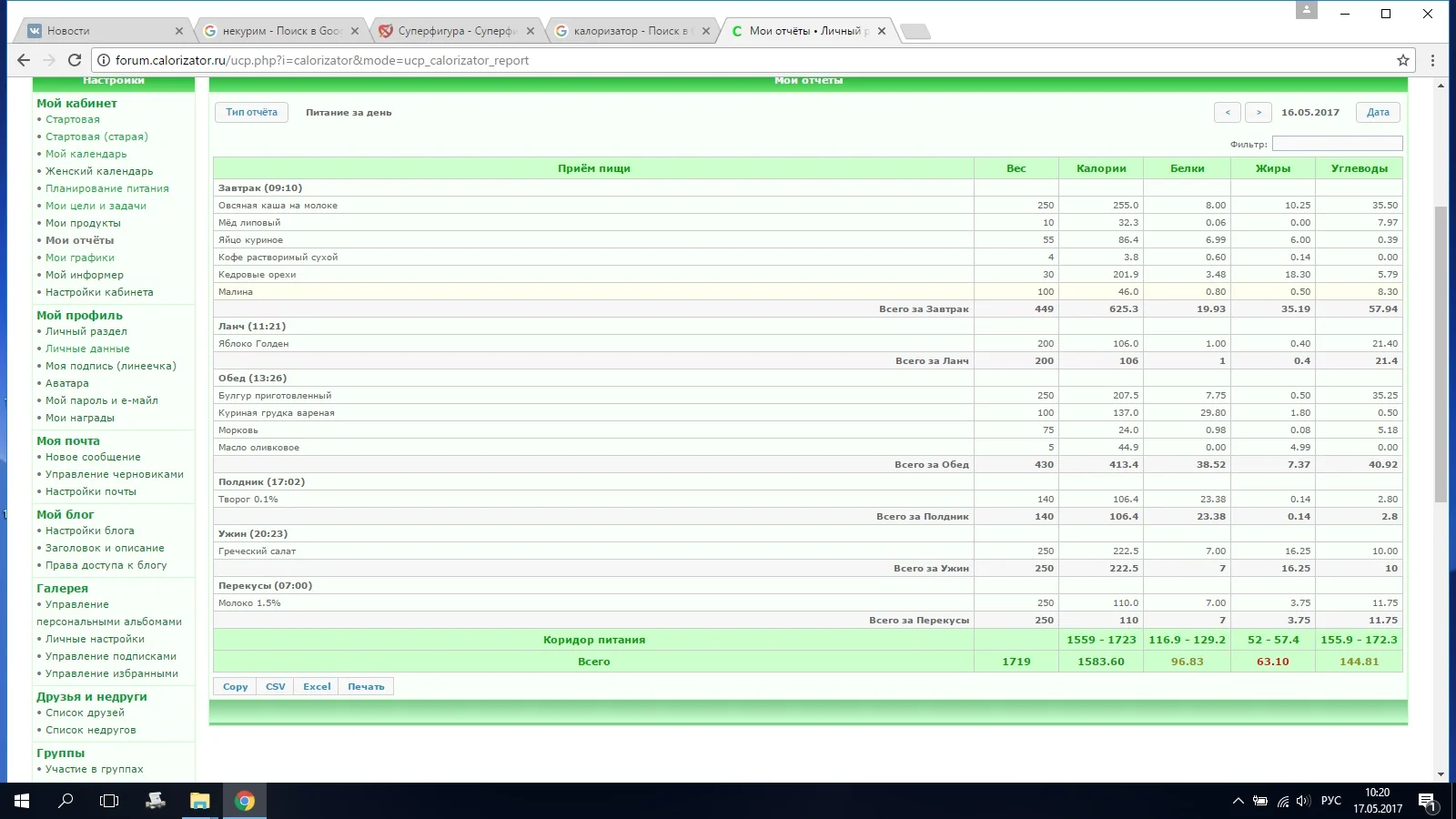Open the Мои графики link
Image resolution: width=1456 pixels, height=819 pixels.
click(80, 258)
